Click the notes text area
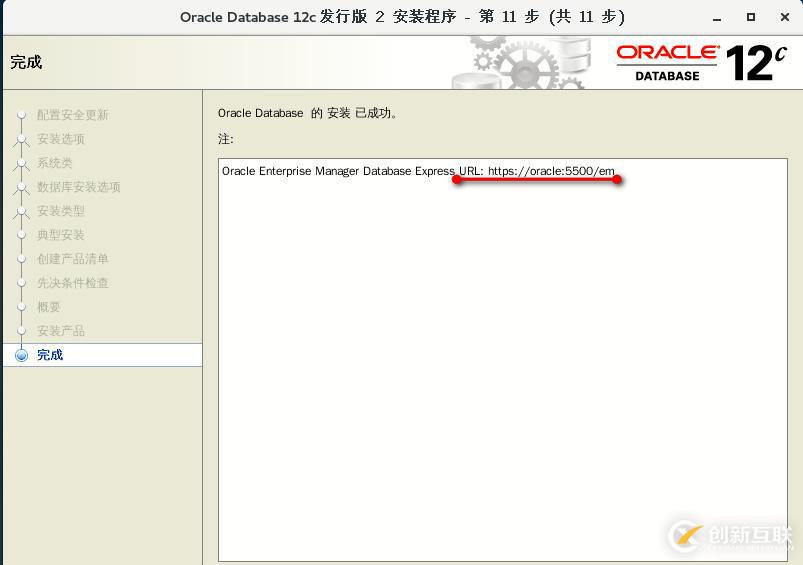 pyautogui.click(x=503, y=360)
